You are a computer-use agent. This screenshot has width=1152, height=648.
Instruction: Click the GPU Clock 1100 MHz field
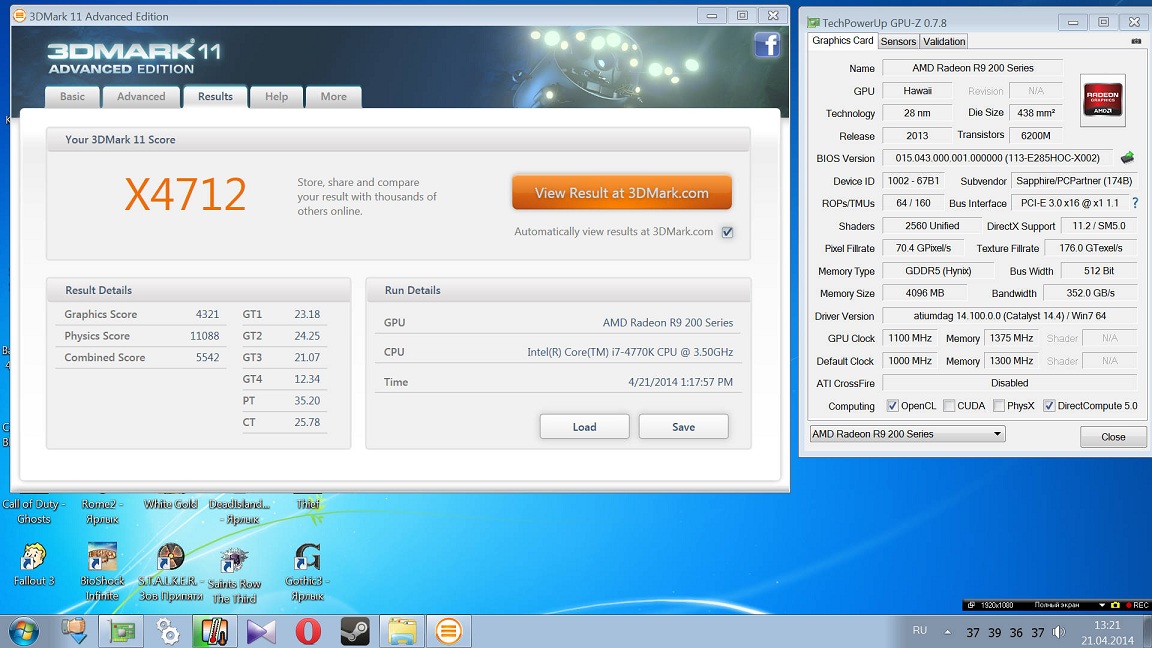[x=910, y=338]
